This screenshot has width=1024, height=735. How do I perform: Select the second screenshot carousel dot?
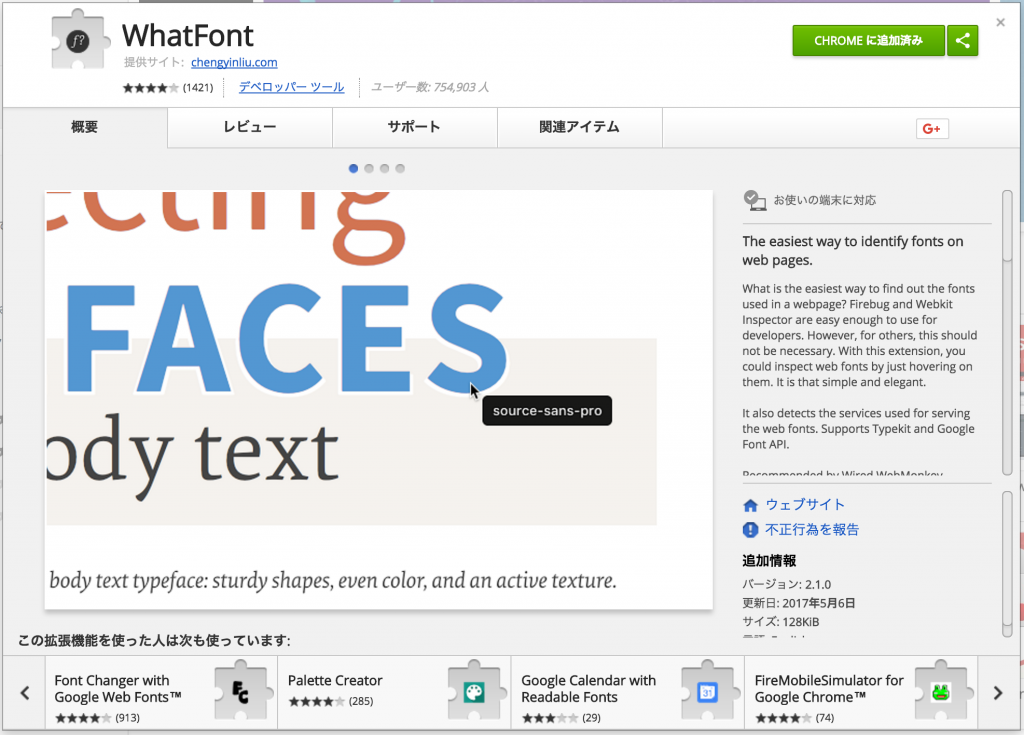point(369,169)
